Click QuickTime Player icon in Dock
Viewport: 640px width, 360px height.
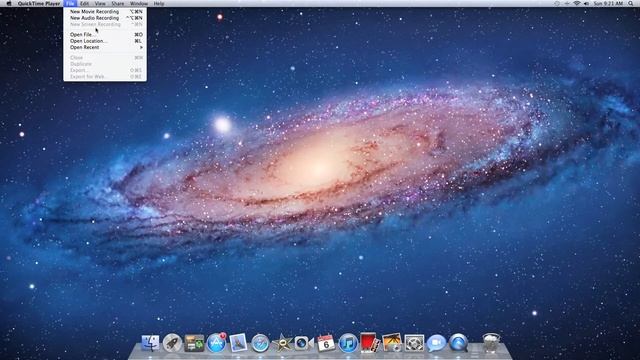click(x=458, y=343)
